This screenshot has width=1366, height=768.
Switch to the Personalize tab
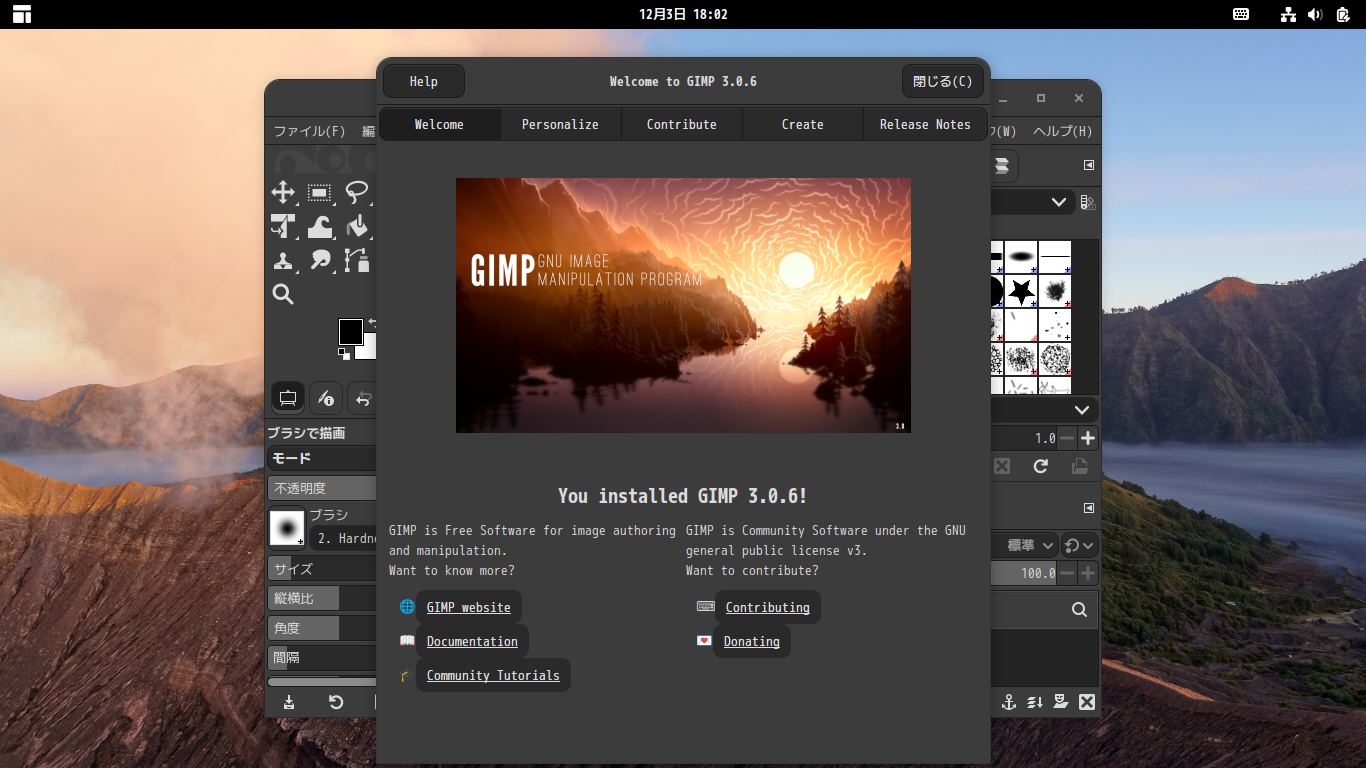[560, 124]
